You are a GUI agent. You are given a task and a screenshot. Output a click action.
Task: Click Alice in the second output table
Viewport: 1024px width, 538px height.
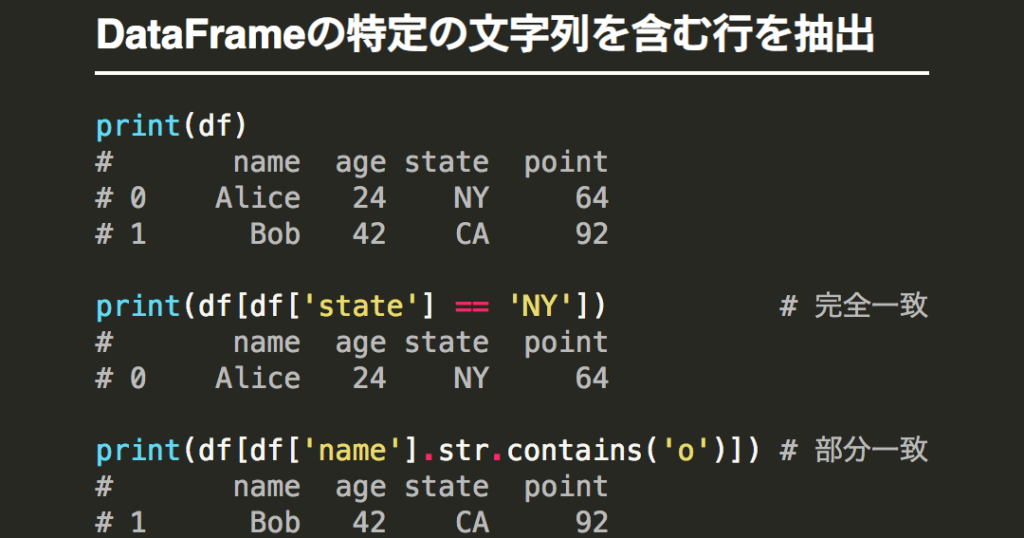(x=257, y=378)
